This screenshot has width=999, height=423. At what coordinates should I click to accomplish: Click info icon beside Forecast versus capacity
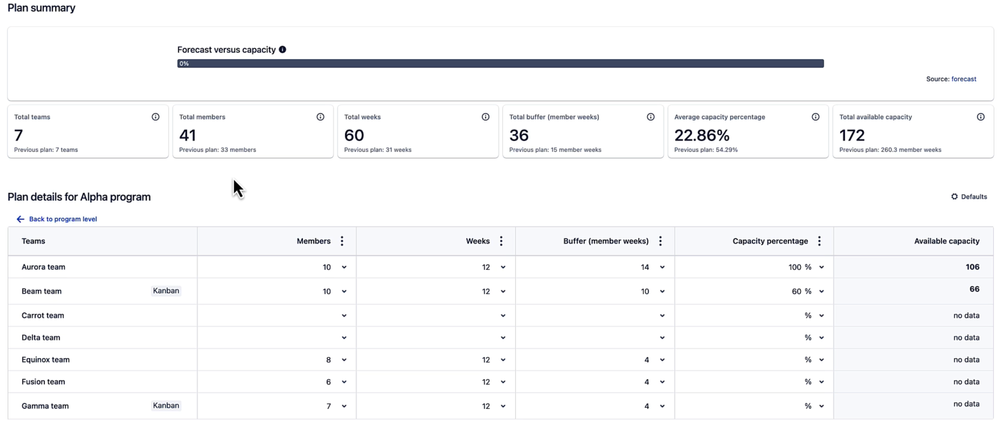pyautogui.click(x=282, y=49)
